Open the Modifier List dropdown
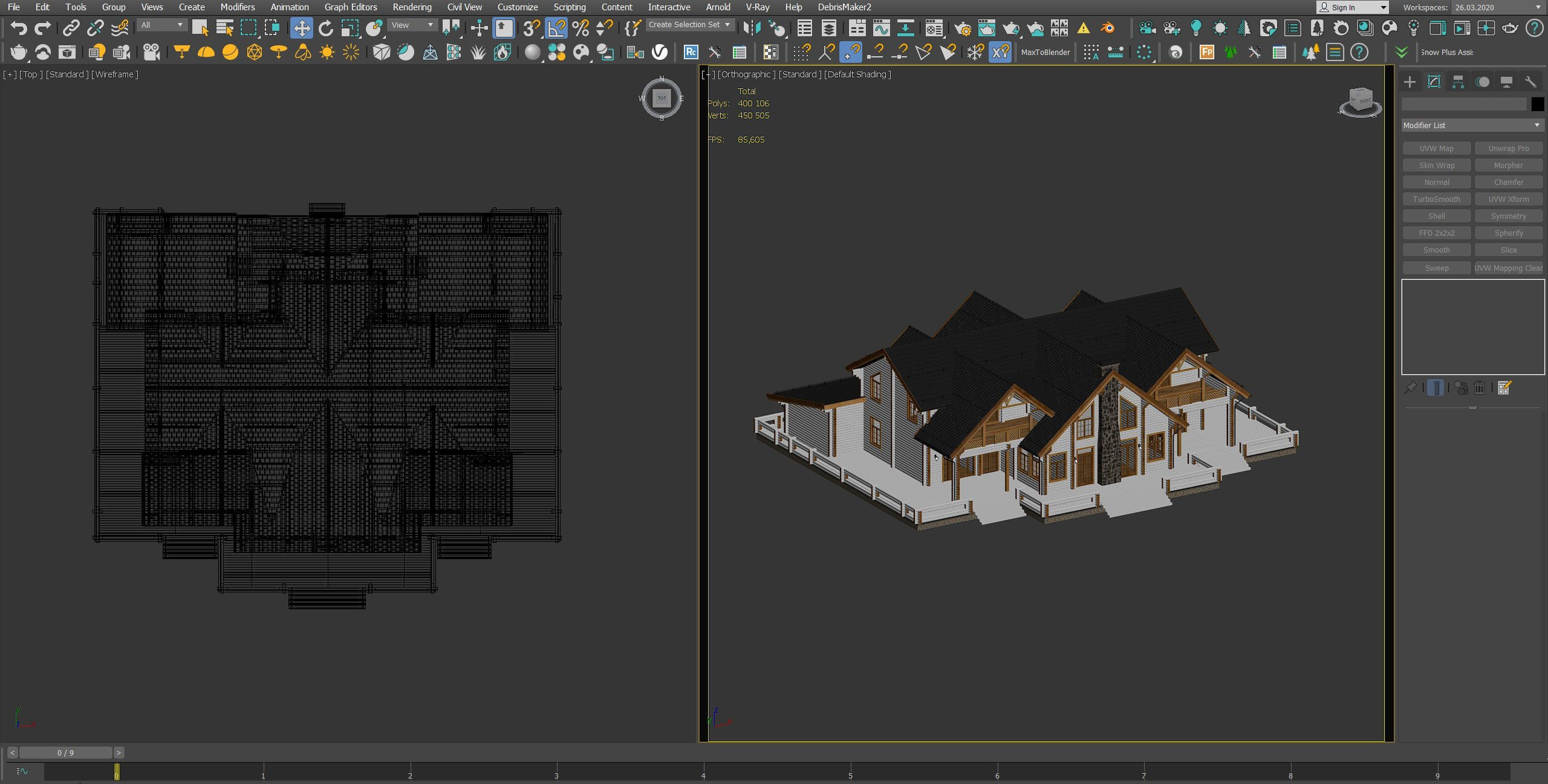 tap(1471, 125)
